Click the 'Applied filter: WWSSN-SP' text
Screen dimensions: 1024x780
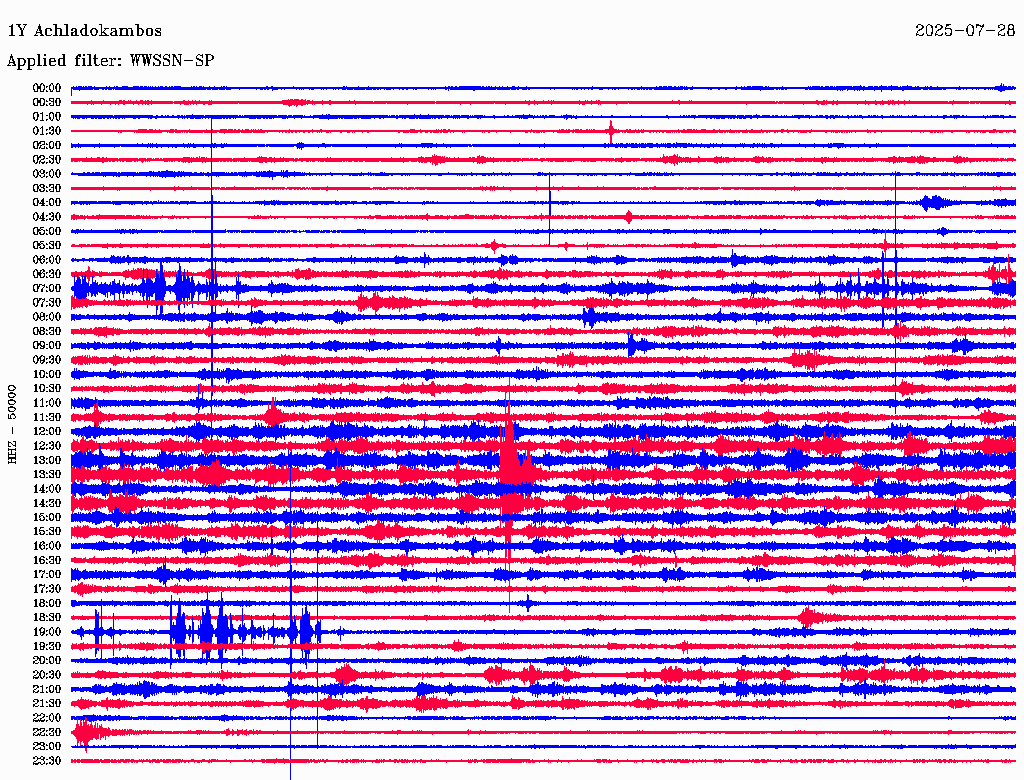(x=110, y=61)
